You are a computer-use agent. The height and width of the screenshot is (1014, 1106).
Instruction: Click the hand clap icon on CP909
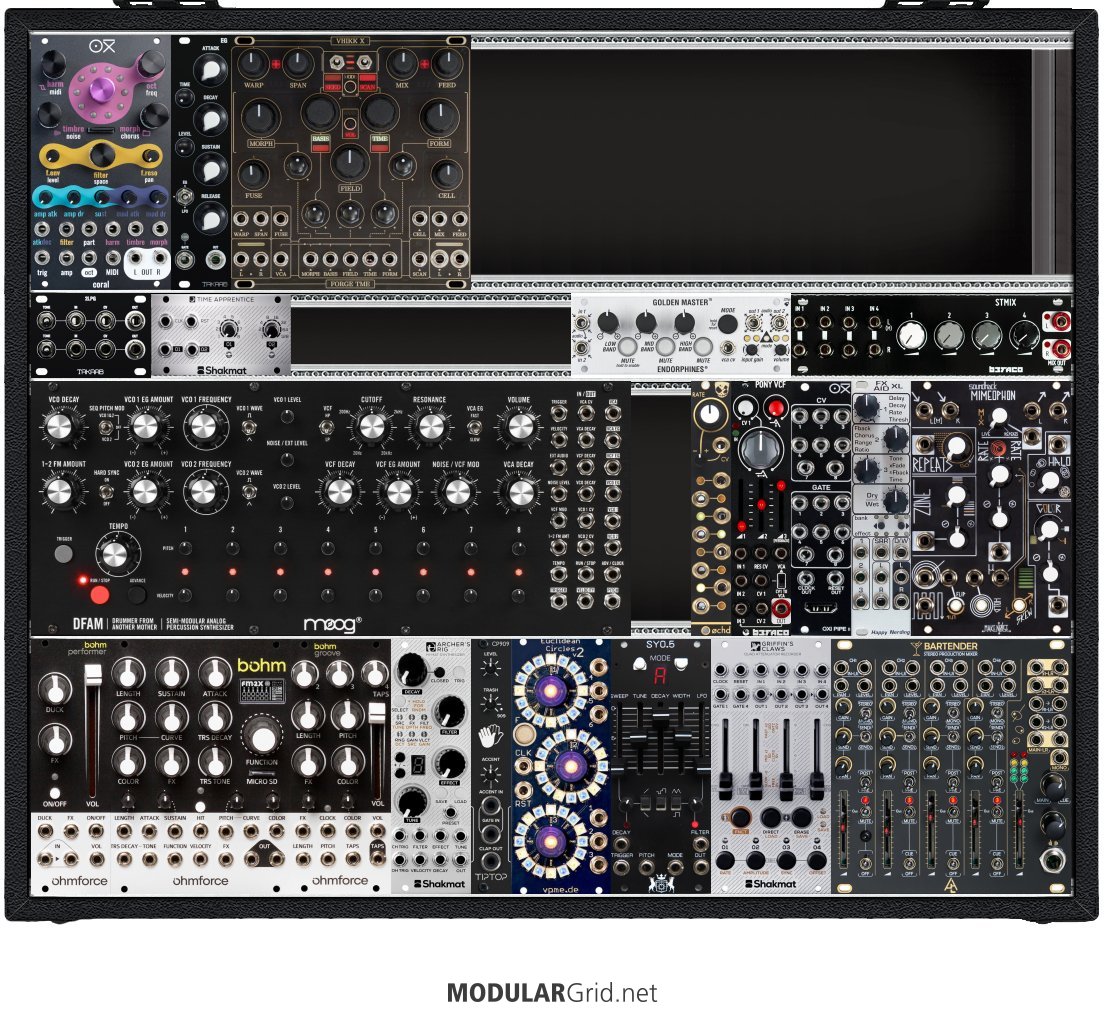tap(490, 738)
